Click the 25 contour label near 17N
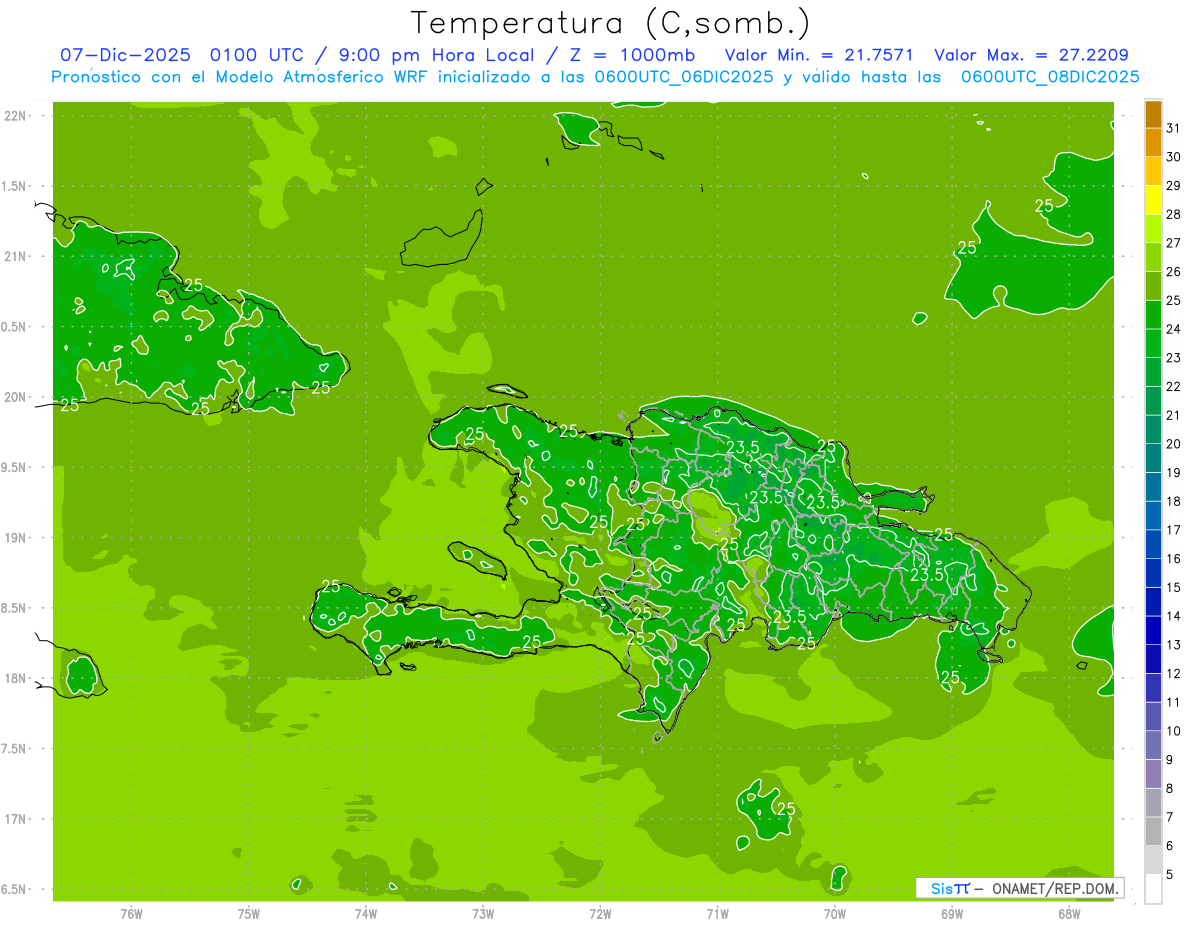This screenshot has width=1200, height=927. (786, 808)
